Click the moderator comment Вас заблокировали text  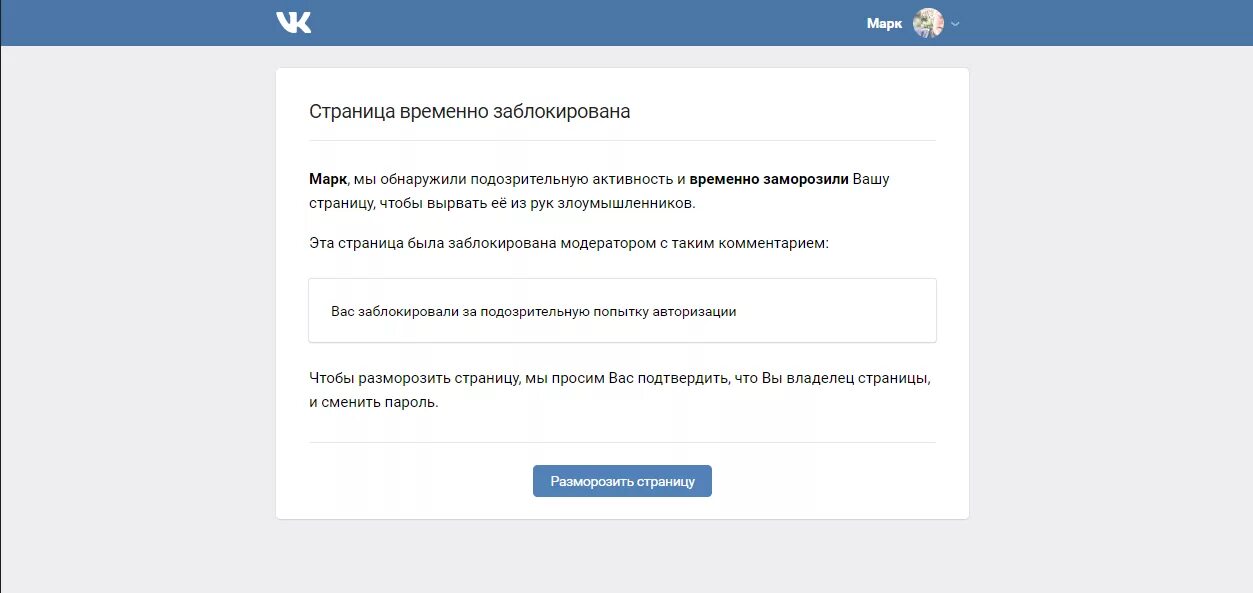pos(534,311)
